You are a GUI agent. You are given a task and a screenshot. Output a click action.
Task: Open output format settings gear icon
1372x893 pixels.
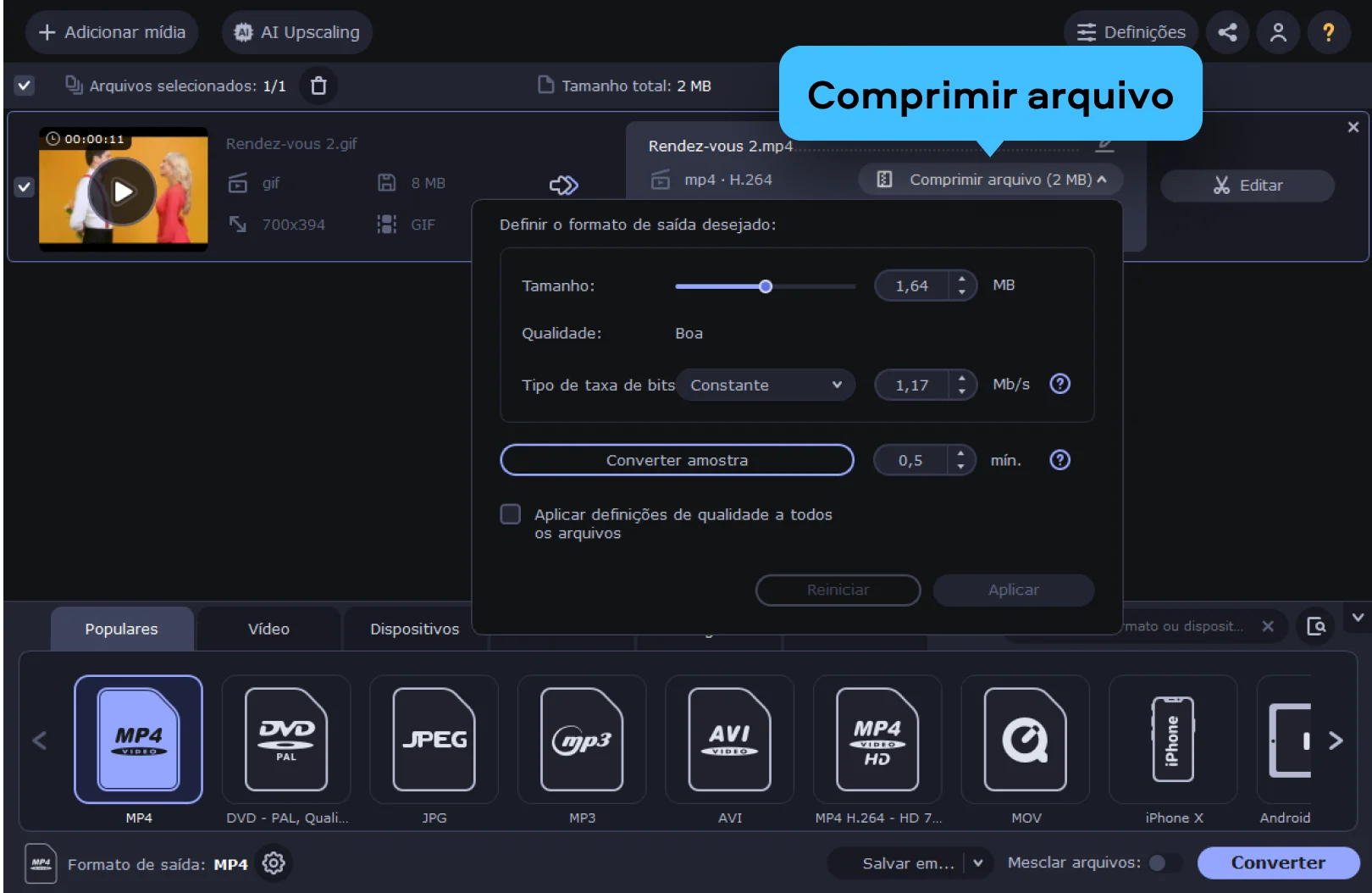(x=274, y=863)
